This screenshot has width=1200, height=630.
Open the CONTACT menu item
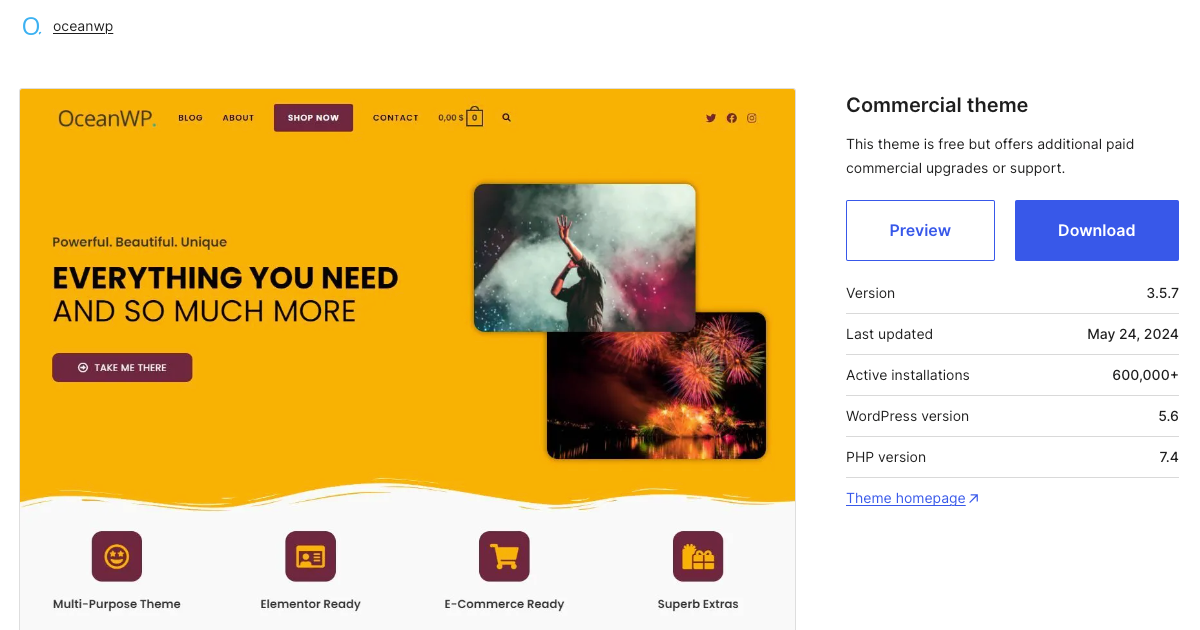[395, 117]
